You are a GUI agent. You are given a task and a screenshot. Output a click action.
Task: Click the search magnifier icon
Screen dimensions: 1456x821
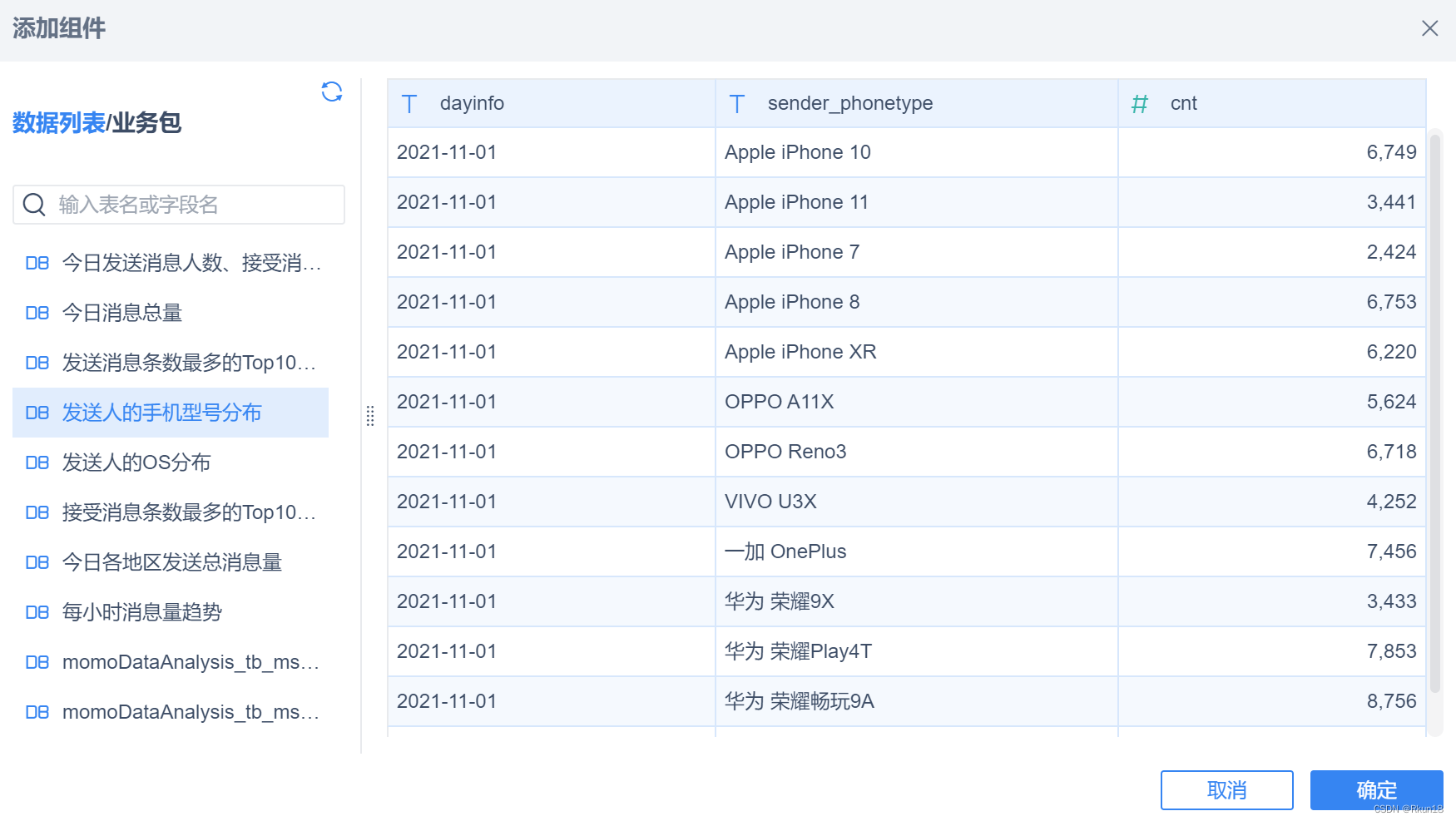[x=34, y=205]
